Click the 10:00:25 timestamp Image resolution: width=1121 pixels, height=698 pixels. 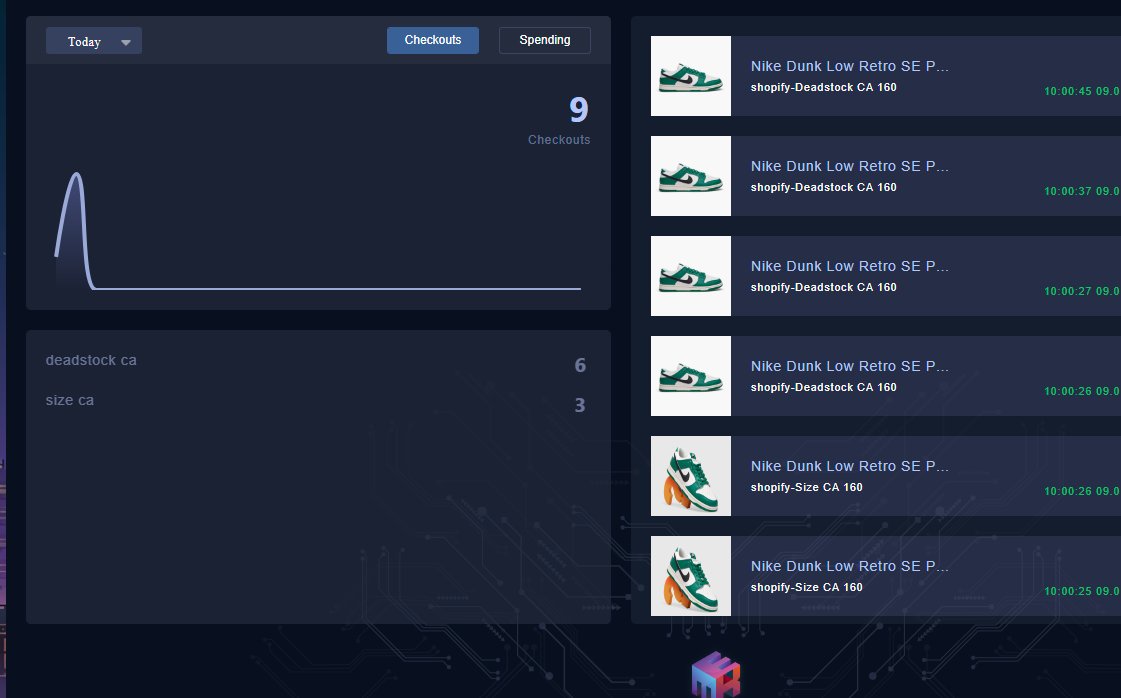pyautogui.click(x=1082, y=592)
